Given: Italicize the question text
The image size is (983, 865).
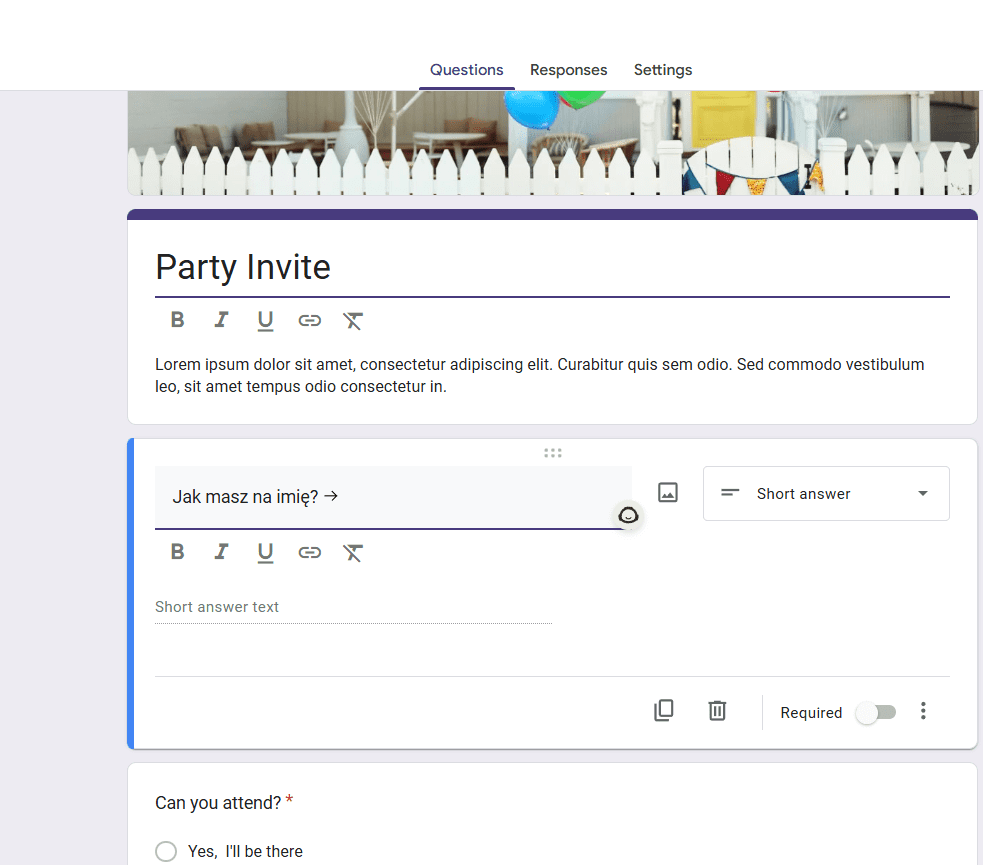Looking at the screenshot, I should pyautogui.click(x=221, y=552).
